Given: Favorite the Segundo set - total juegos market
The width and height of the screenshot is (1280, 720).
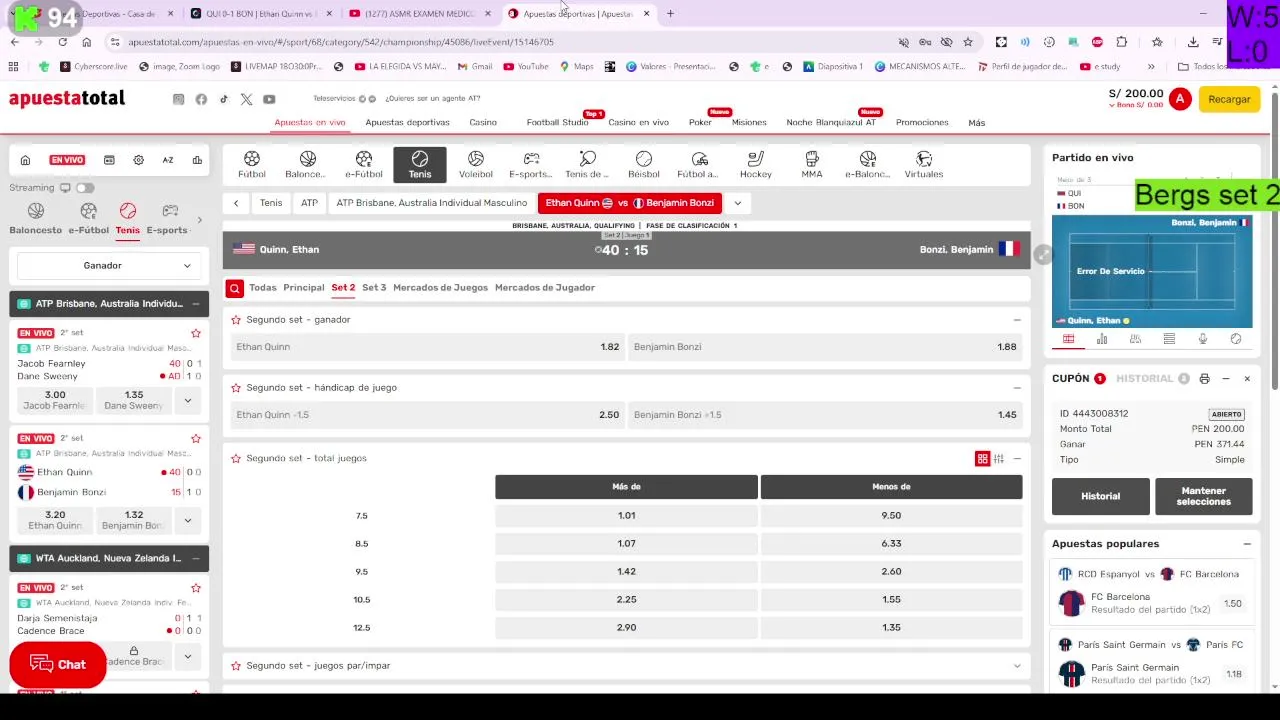Looking at the screenshot, I should 236,459.
